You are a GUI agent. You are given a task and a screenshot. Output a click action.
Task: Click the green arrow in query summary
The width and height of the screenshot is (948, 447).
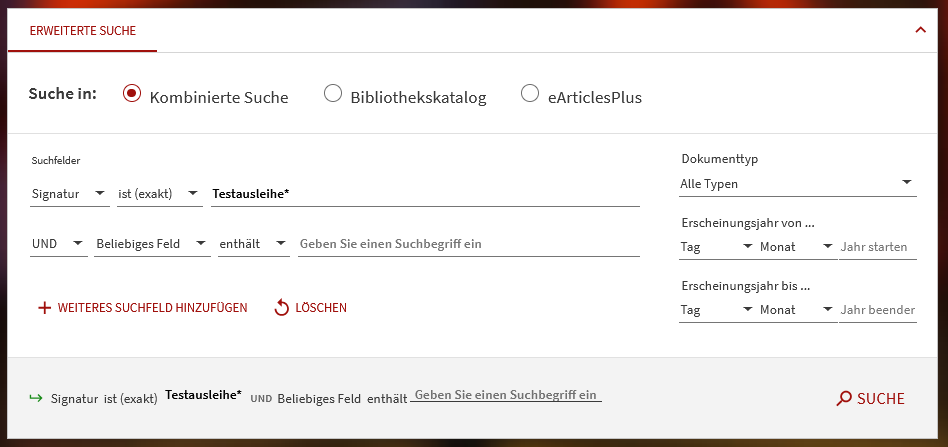36,398
